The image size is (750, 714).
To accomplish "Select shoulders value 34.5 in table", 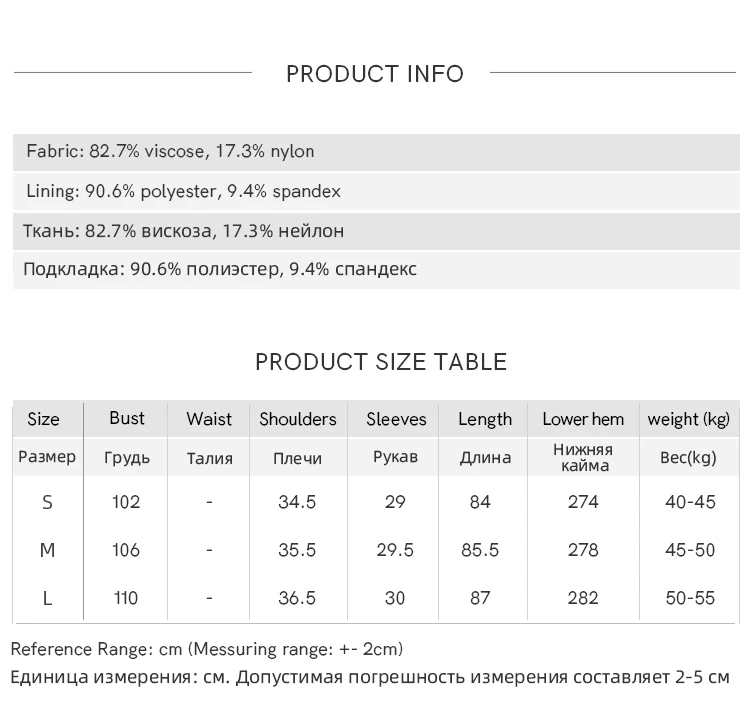I will click(x=297, y=502).
